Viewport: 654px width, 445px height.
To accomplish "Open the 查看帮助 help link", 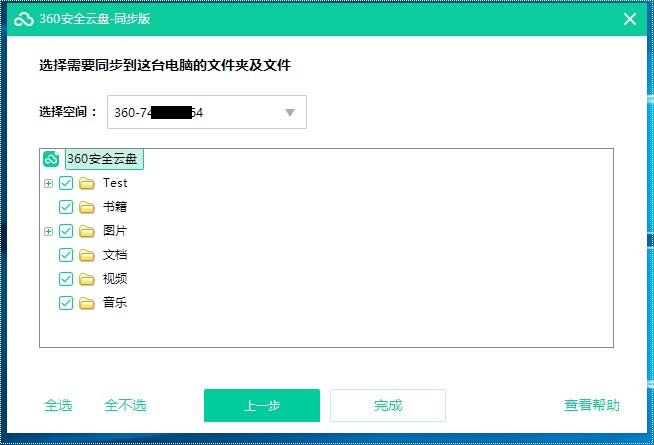I will click(x=592, y=405).
